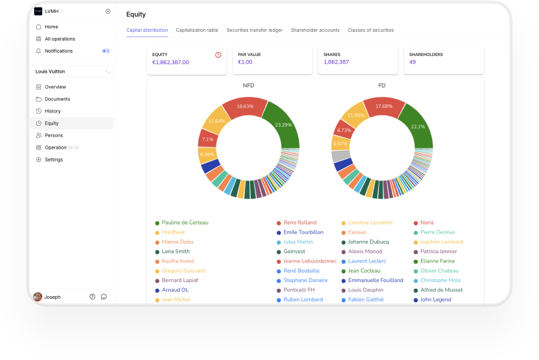Expand the LVMH workspace switcher
The width and height of the screenshot is (539, 360).
click(x=48, y=11)
